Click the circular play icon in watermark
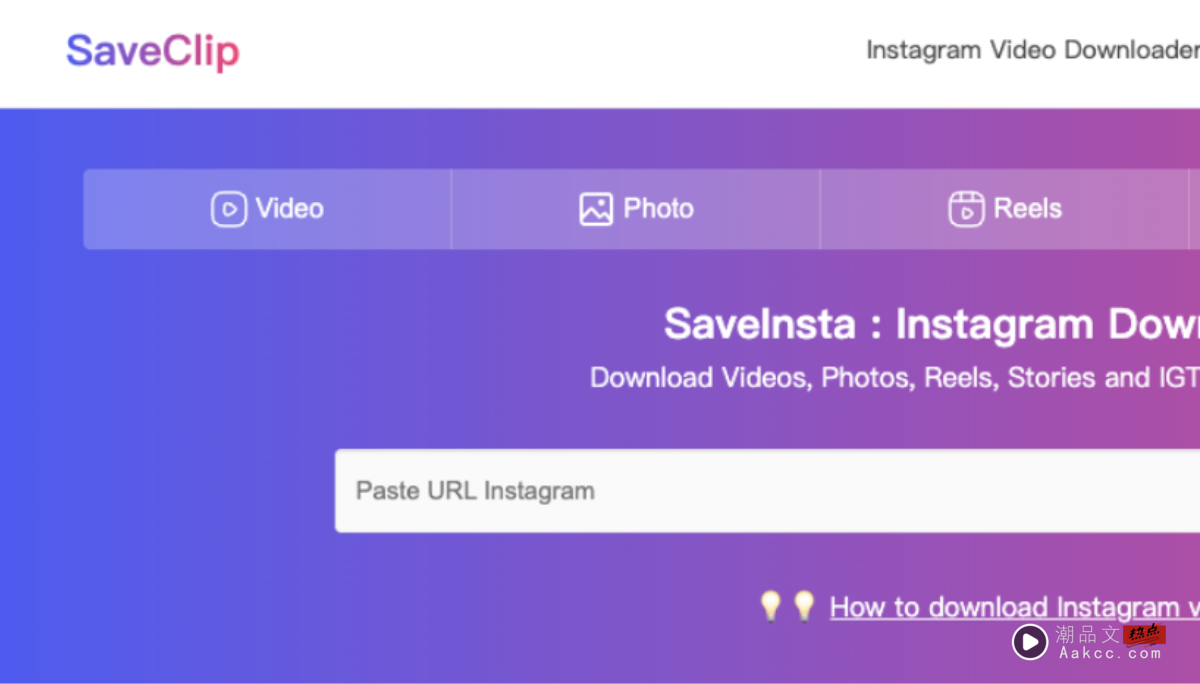 pos(1029,641)
